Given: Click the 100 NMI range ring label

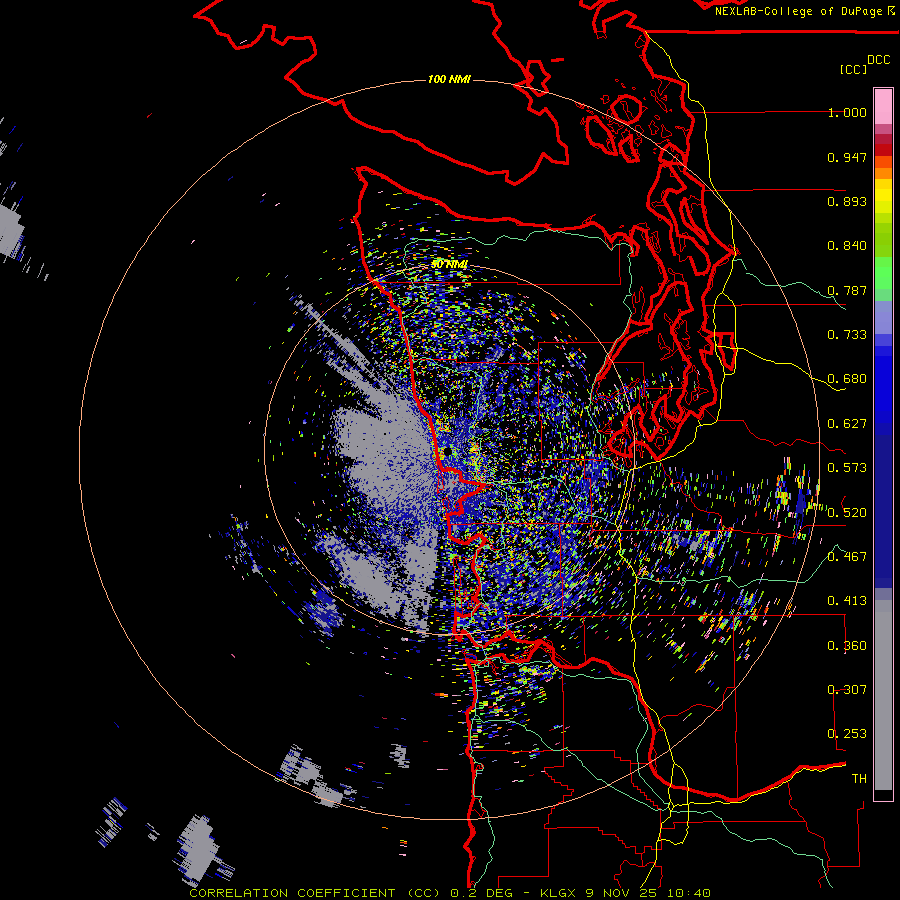Looking at the screenshot, I should click(449, 79).
